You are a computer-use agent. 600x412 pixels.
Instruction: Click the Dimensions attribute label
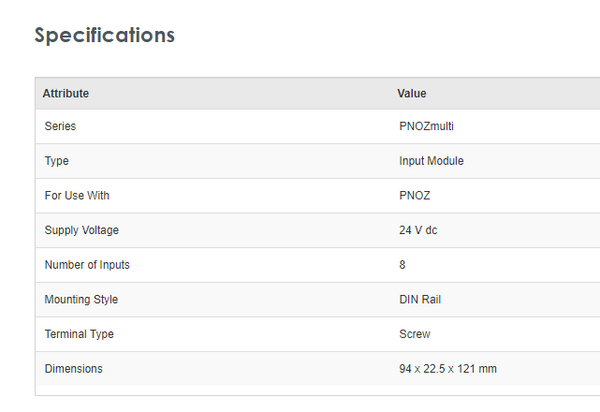click(x=73, y=369)
